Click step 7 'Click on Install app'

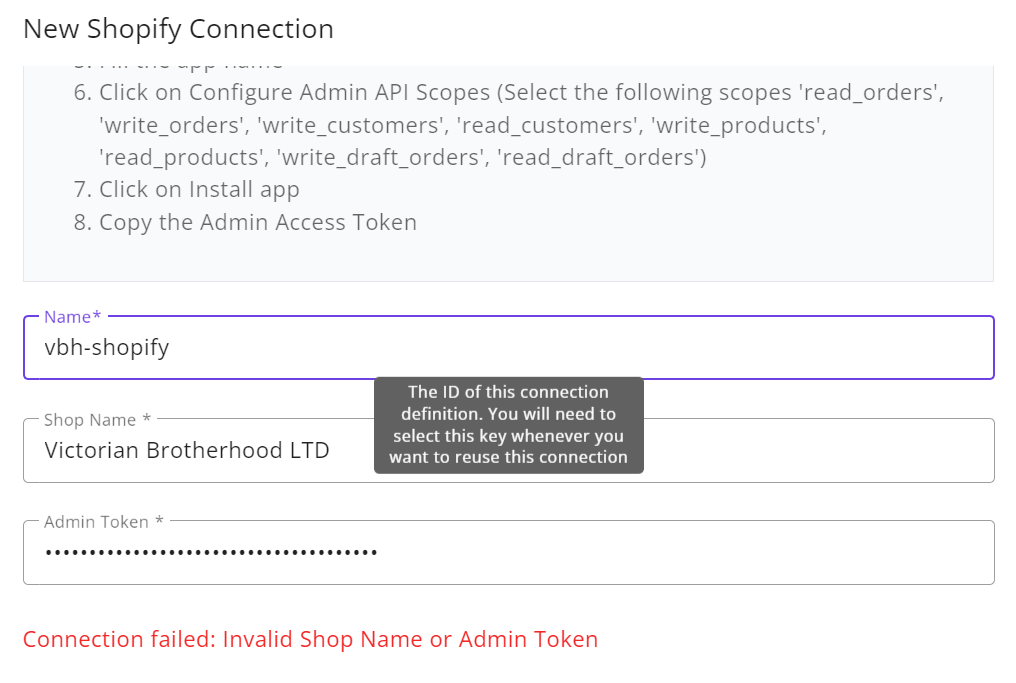click(187, 189)
